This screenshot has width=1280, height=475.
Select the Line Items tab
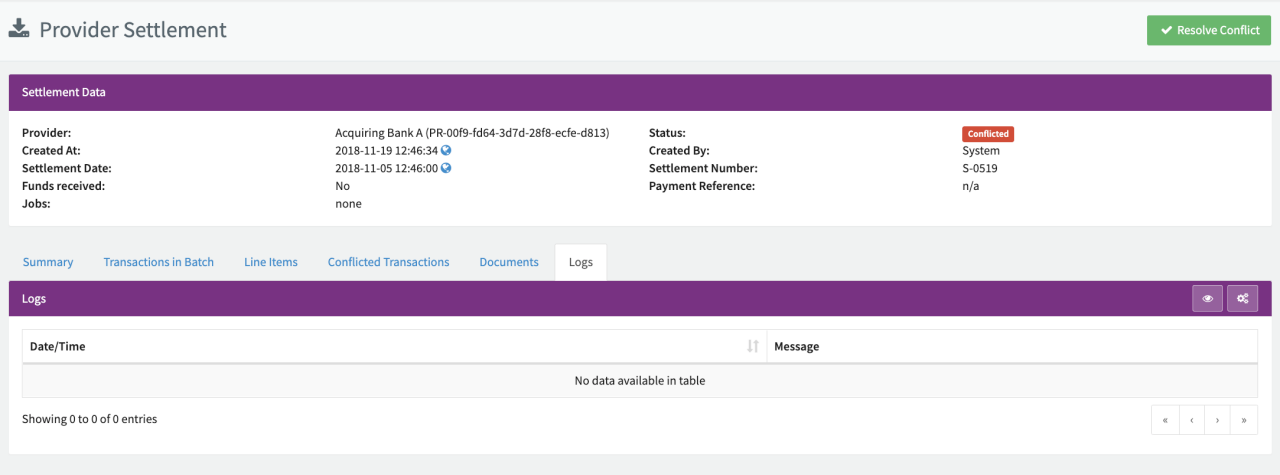click(271, 262)
